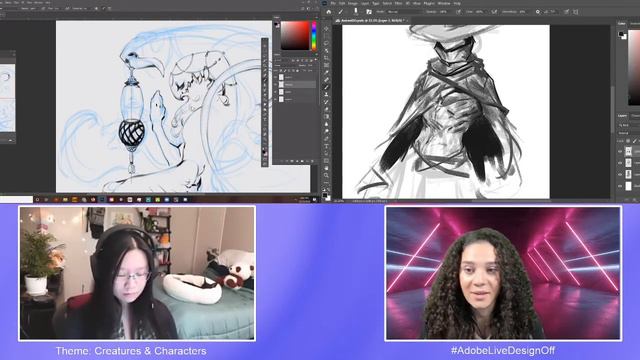This screenshot has height=360, width=640.
Task: Select the Eyedropper tool in right Photoshop toolbar
Action: [326, 73]
